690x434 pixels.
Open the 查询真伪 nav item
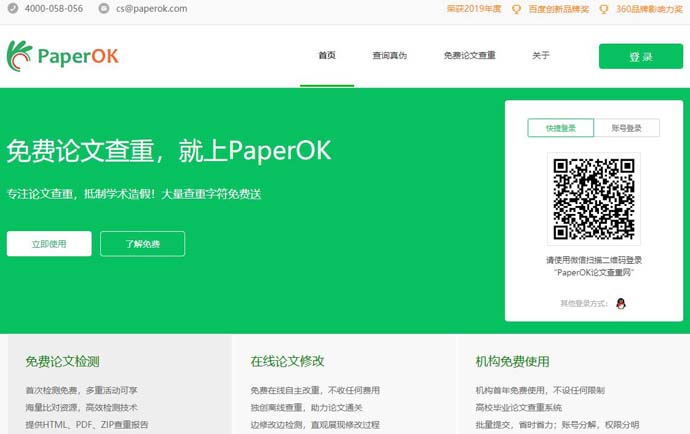pyautogui.click(x=390, y=55)
